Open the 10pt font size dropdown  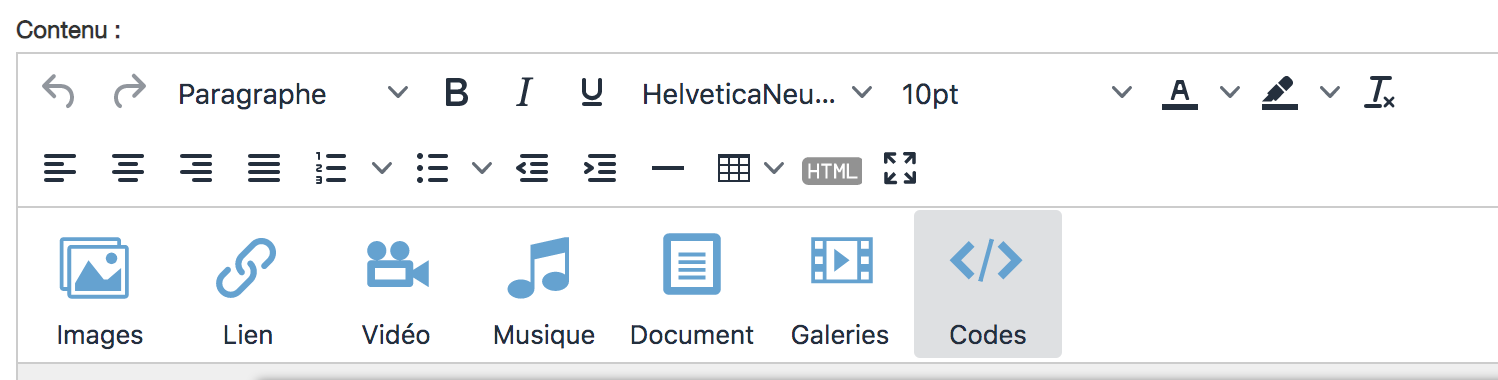click(x=1016, y=93)
